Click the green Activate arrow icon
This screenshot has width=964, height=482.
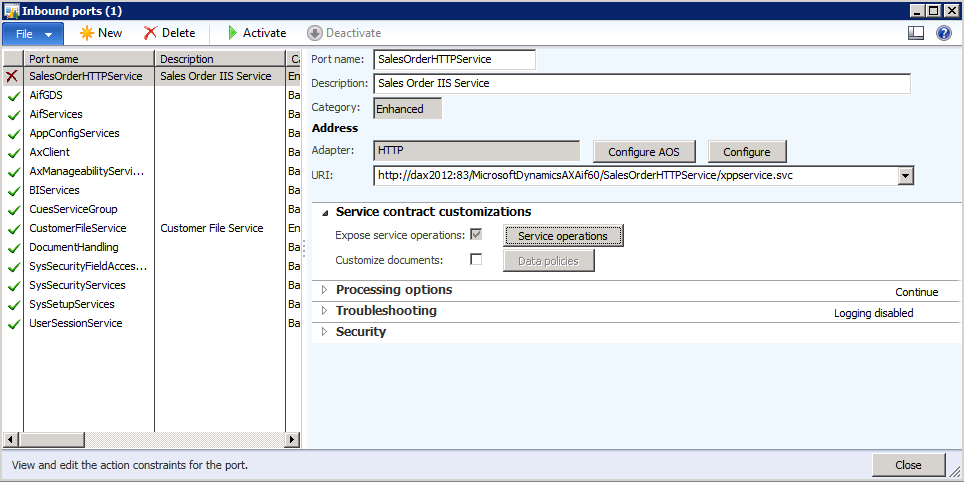[232, 33]
